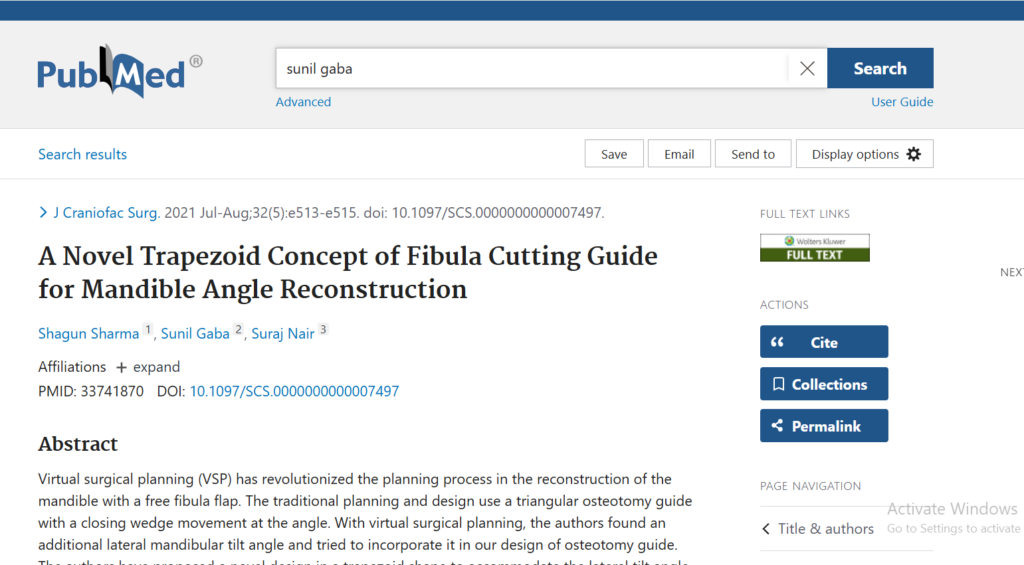
Task: Click the Collections bookmark icon
Action: coord(778,384)
